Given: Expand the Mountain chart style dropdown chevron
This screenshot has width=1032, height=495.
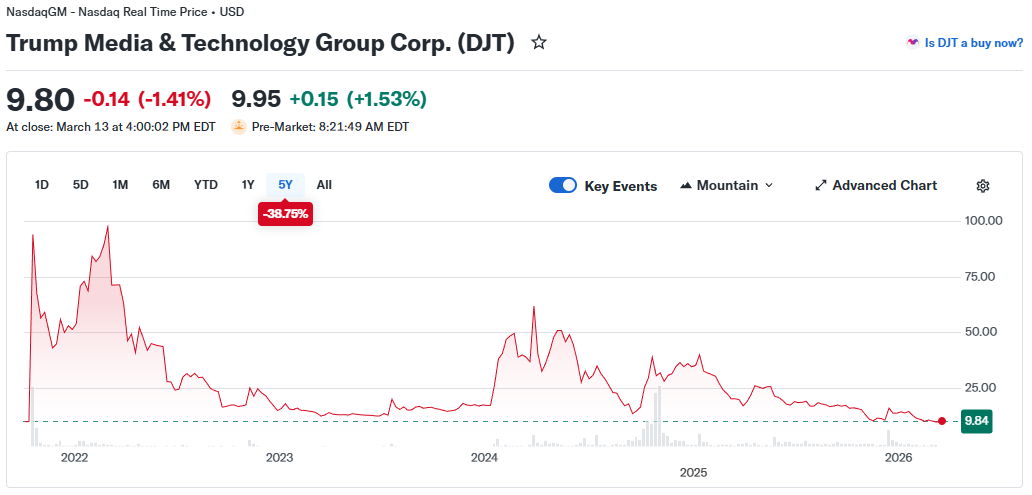Looking at the screenshot, I should (x=768, y=186).
